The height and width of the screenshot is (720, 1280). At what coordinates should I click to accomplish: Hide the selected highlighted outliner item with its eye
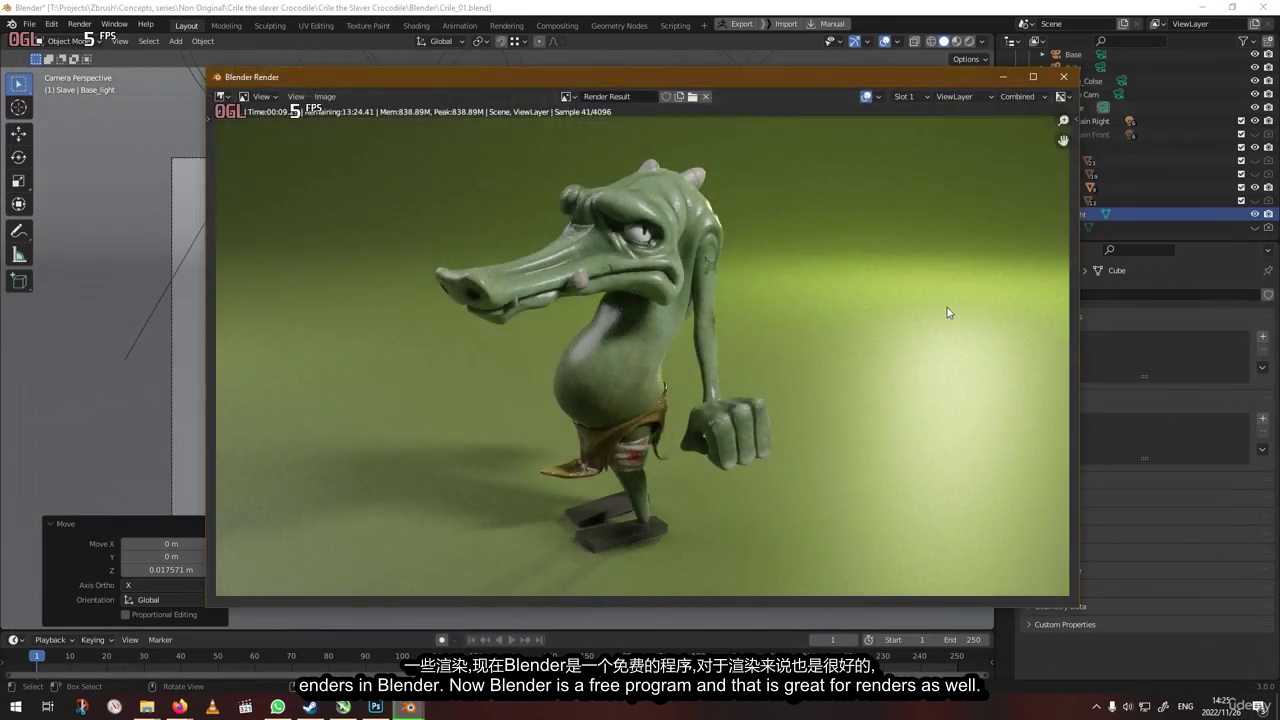(1255, 214)
